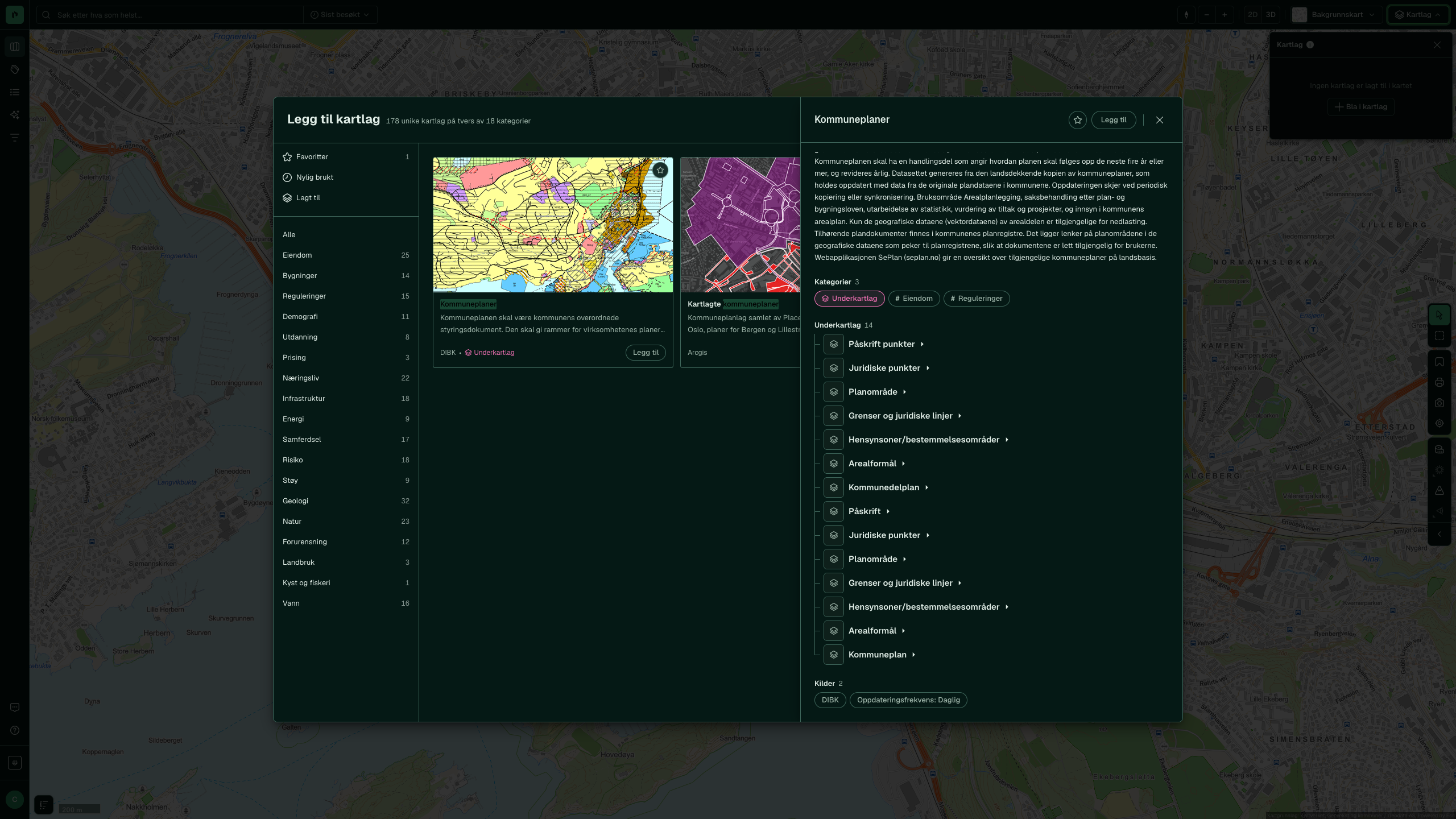Open the list view icon in left sidebar
Screen dimensions: 1456x819
(15, 92)
